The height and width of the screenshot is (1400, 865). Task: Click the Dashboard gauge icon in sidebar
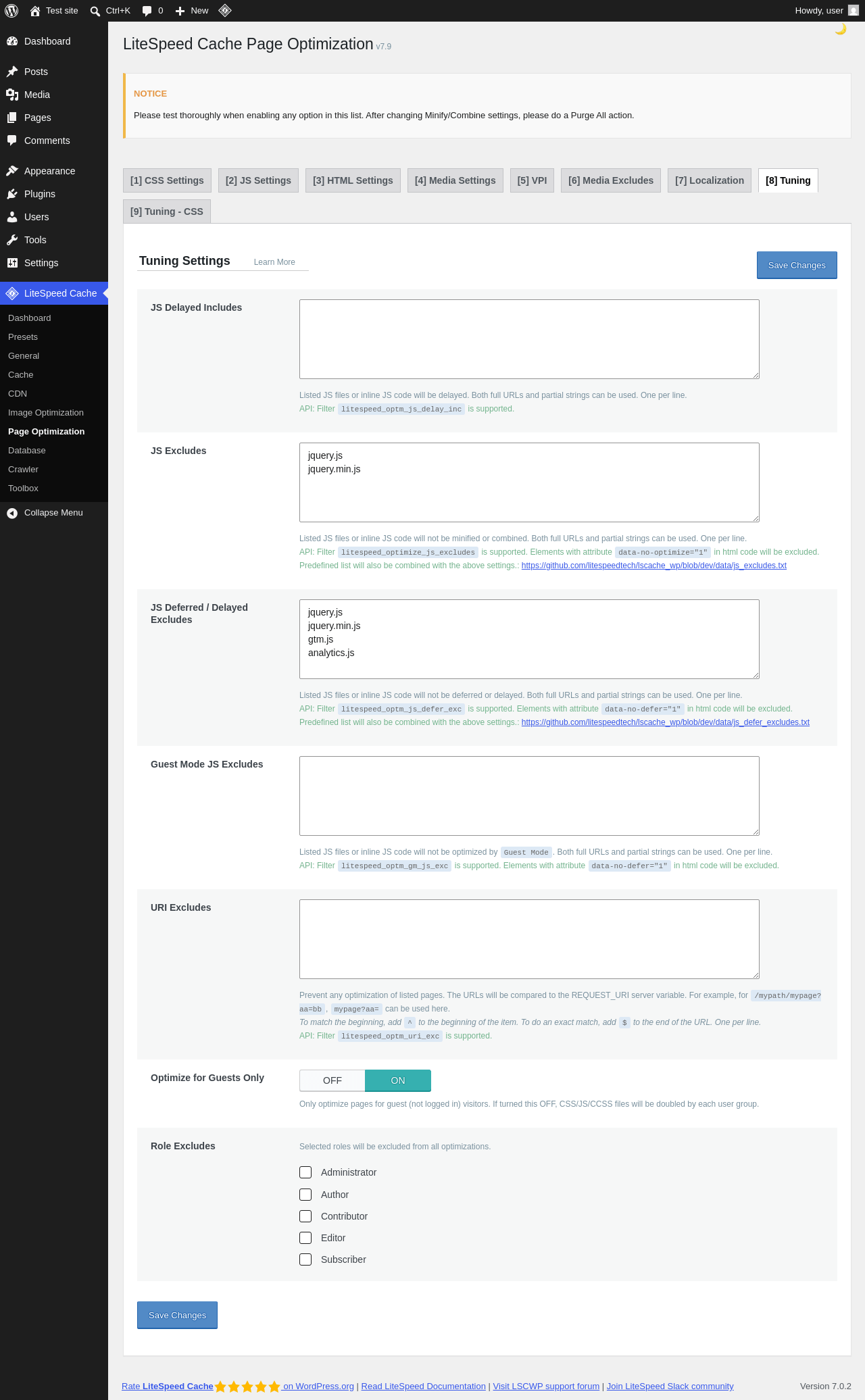12,41
